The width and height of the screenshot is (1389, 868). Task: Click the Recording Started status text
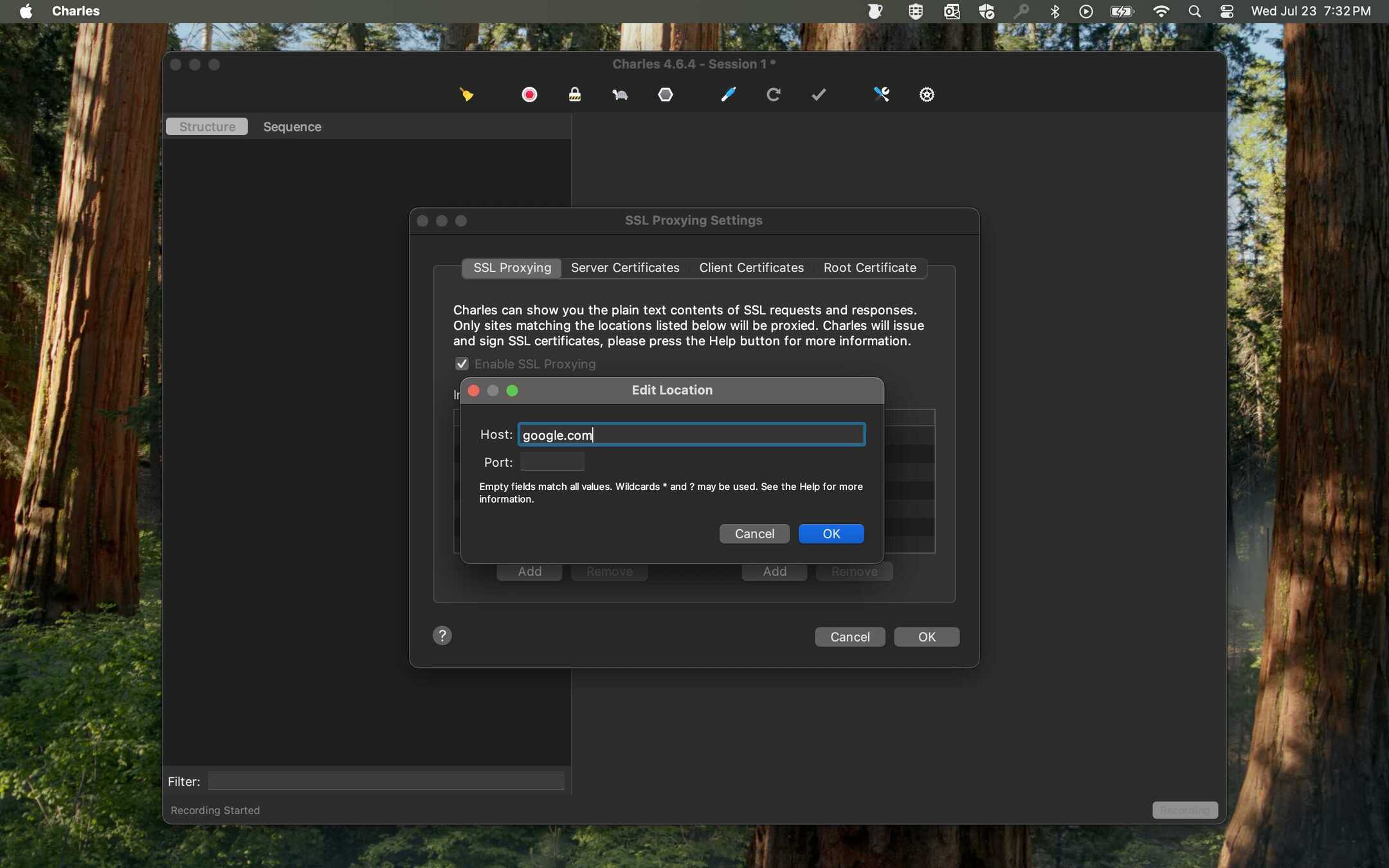point(215,810)
